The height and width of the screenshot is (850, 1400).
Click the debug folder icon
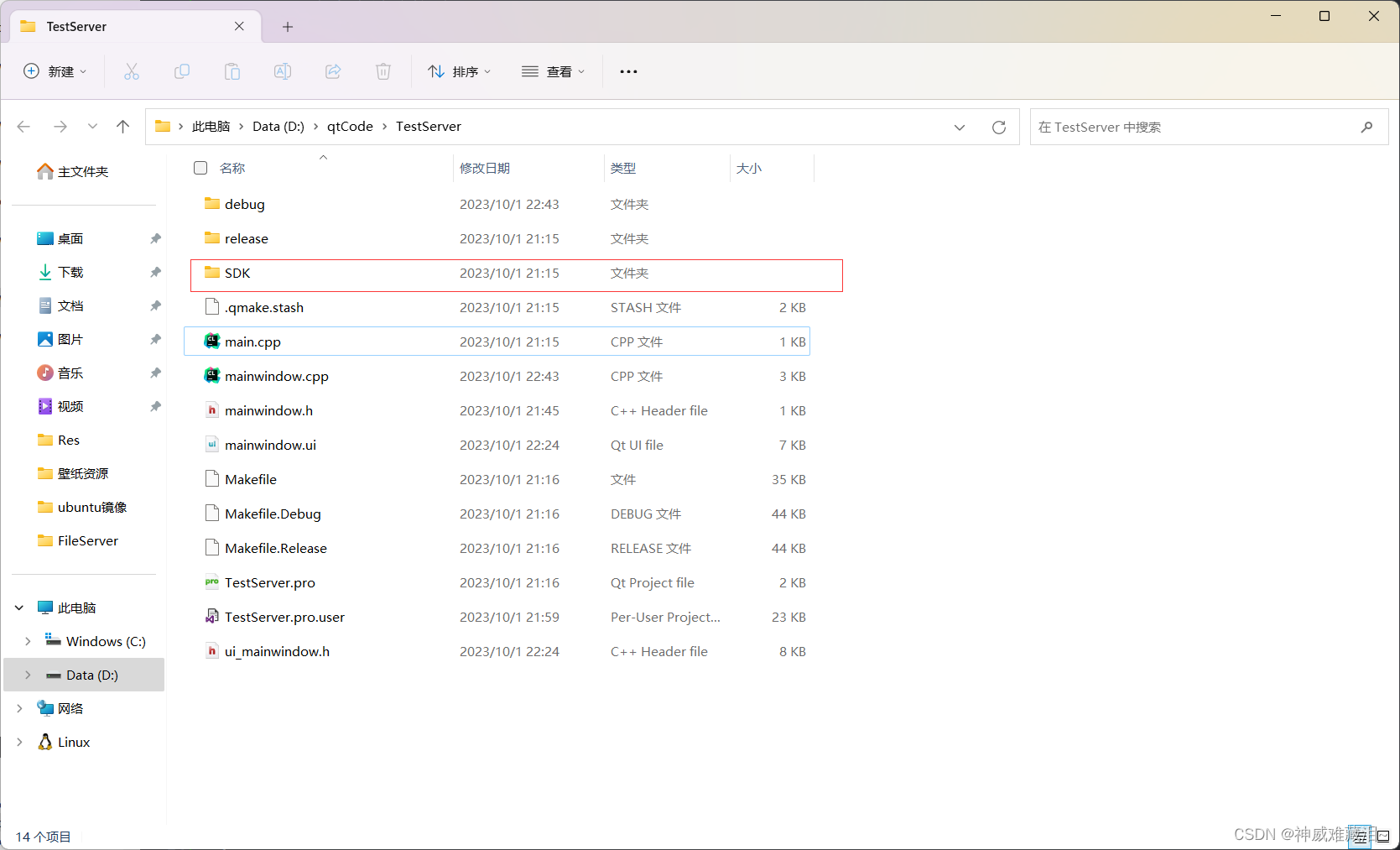click(x=212, y=204)
